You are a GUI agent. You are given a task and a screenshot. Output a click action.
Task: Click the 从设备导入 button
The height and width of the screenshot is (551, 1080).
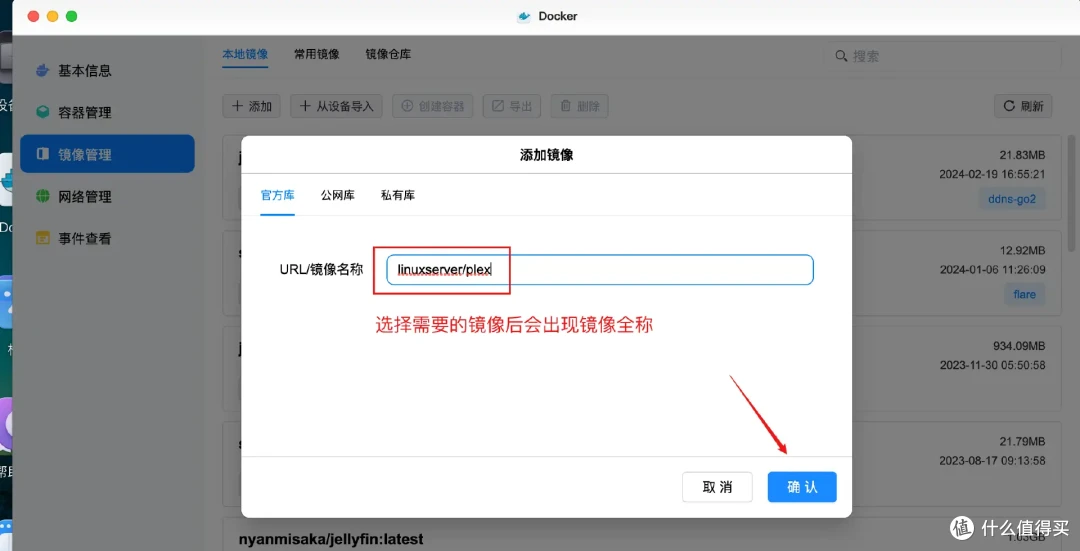pyautogui.click(x=336, y=106)
